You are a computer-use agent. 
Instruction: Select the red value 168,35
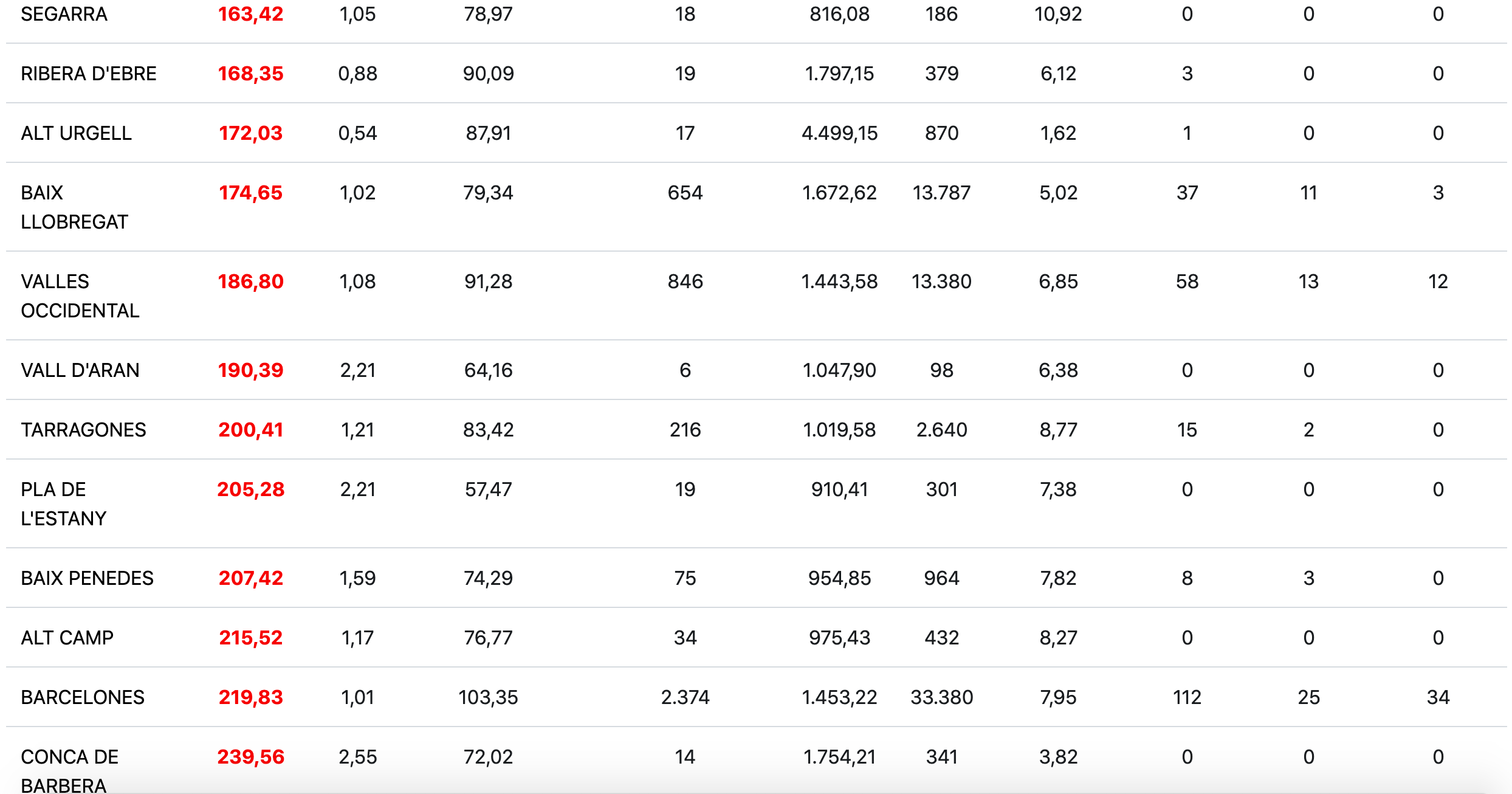250,74
